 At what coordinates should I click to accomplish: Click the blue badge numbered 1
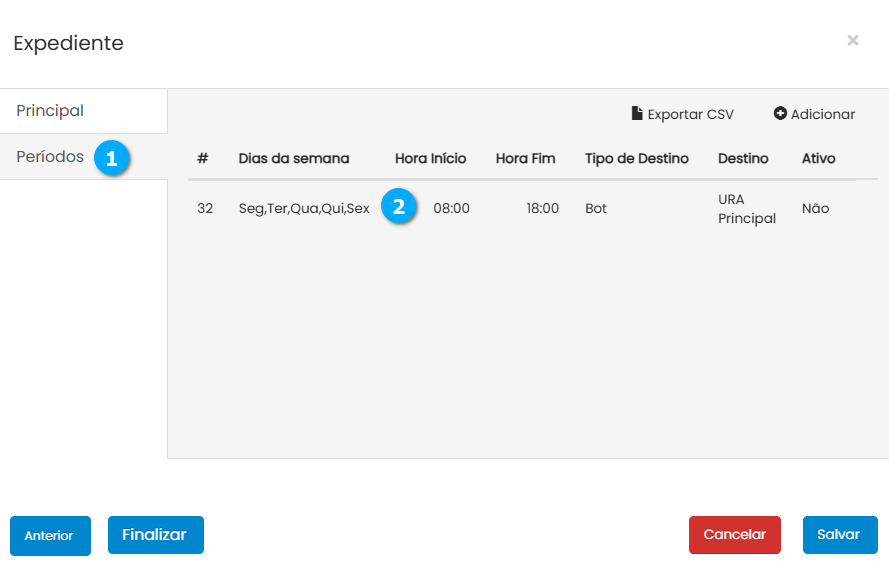[x=112, y=158]
